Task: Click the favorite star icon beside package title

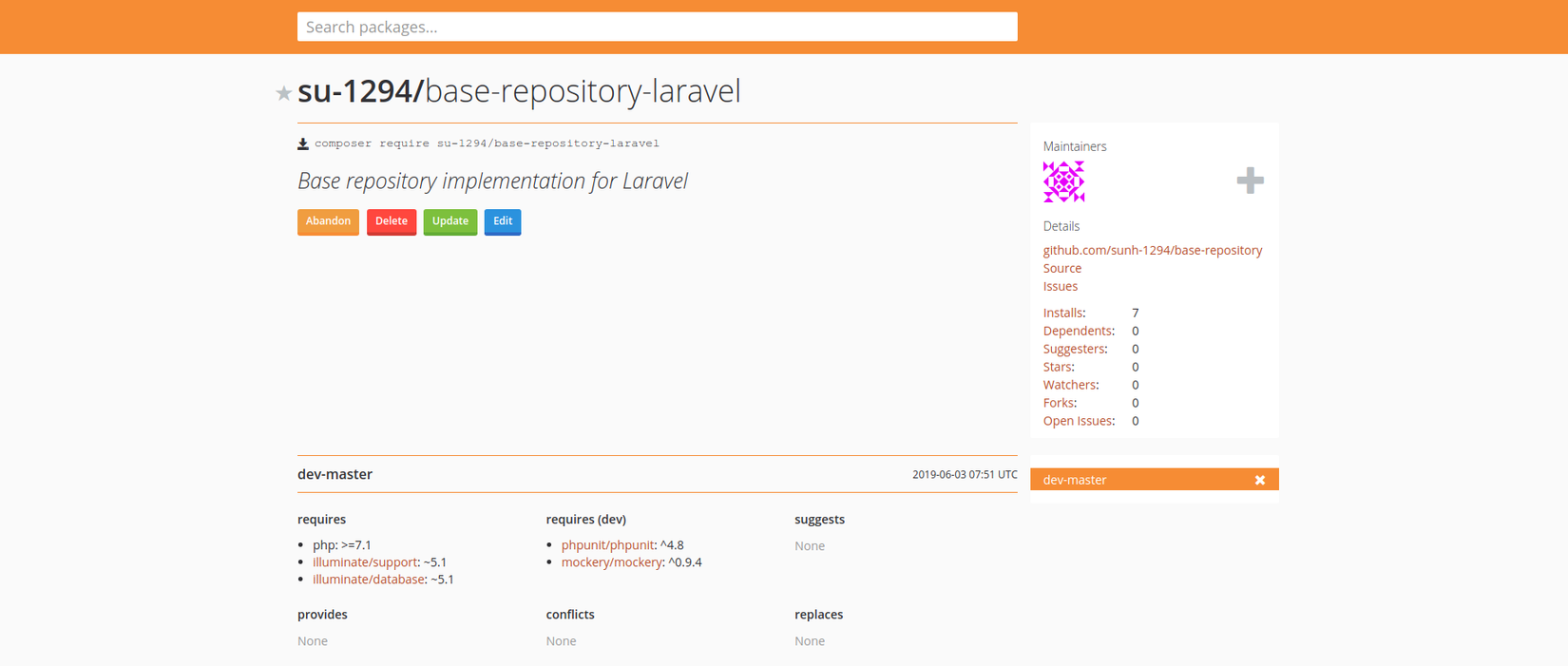Action: pos(283,93)
